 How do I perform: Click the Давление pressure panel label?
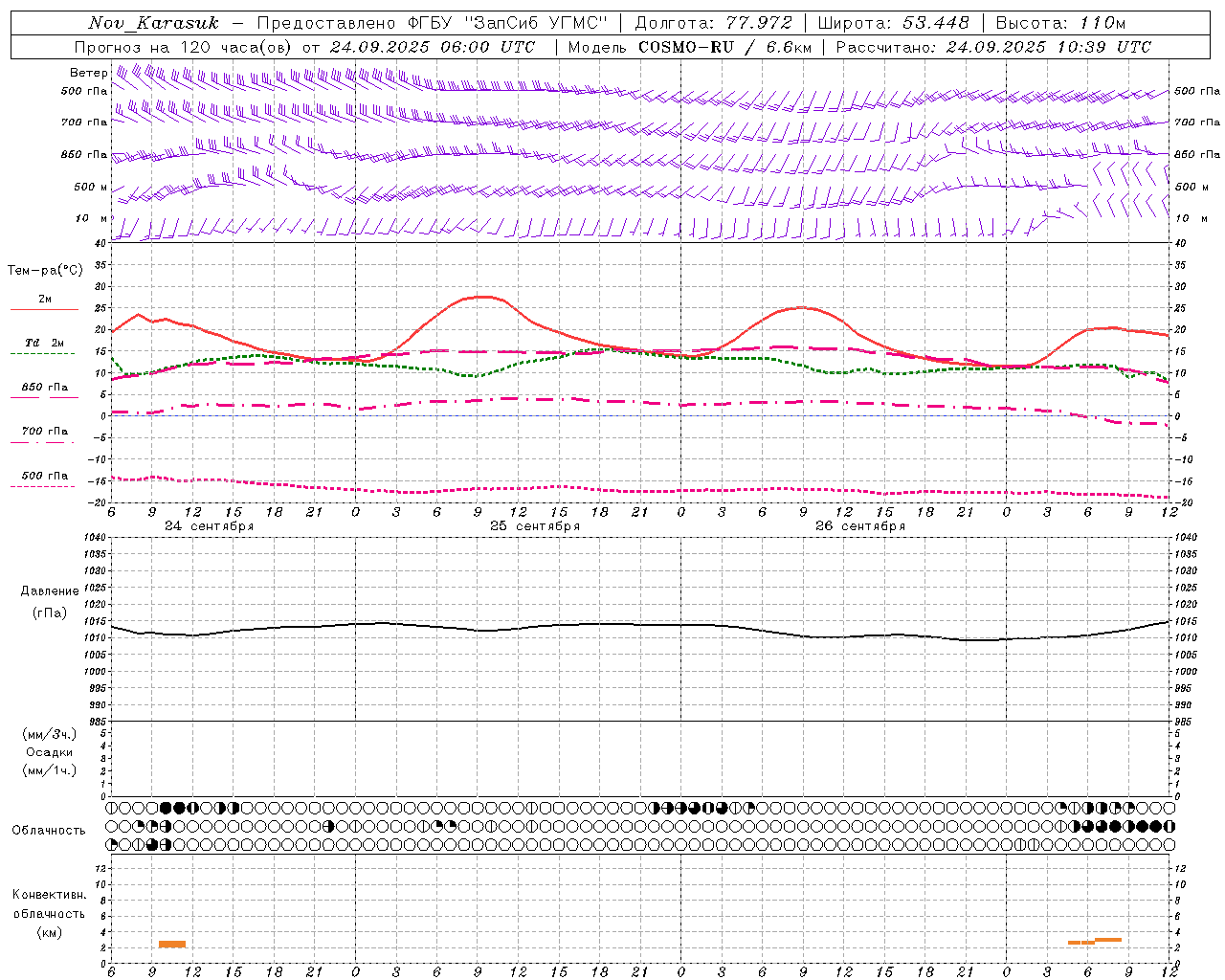pos(50,591)
